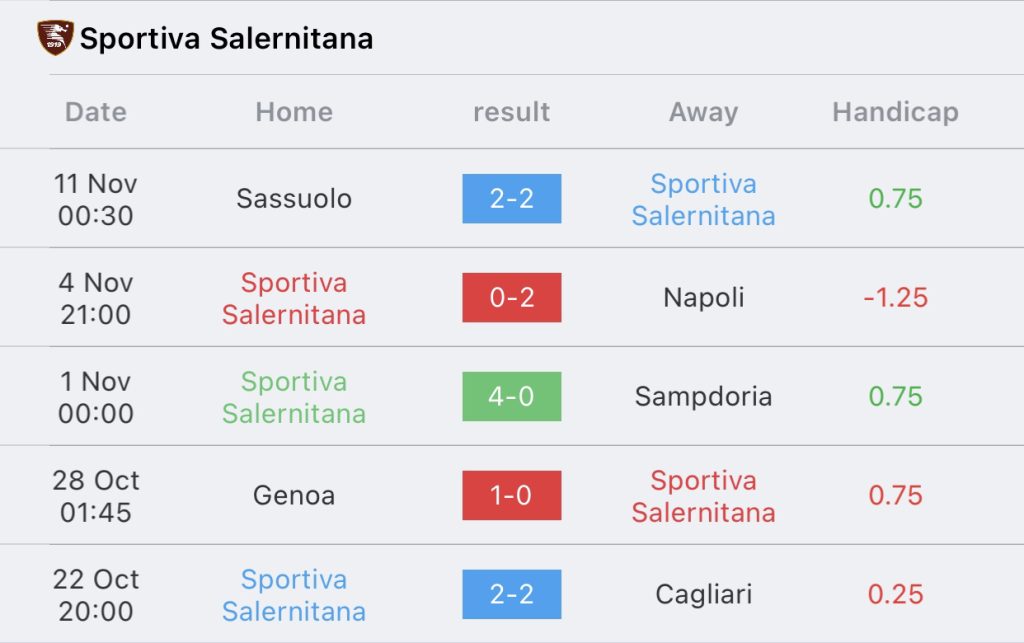The image size is (1024, 643).
Task: Click the green 4-0 result badge
Action: pos(512,396)
